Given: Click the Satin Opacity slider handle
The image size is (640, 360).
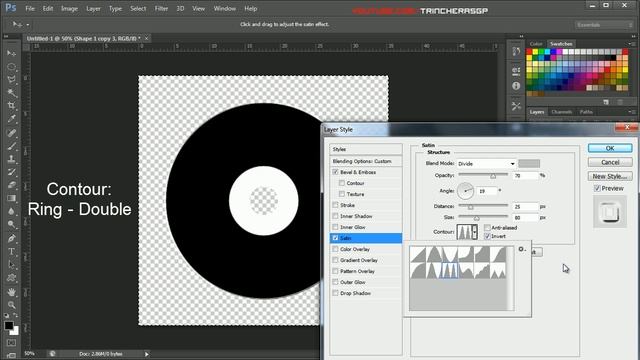Looking at the screenshot, I should (493, 176).
